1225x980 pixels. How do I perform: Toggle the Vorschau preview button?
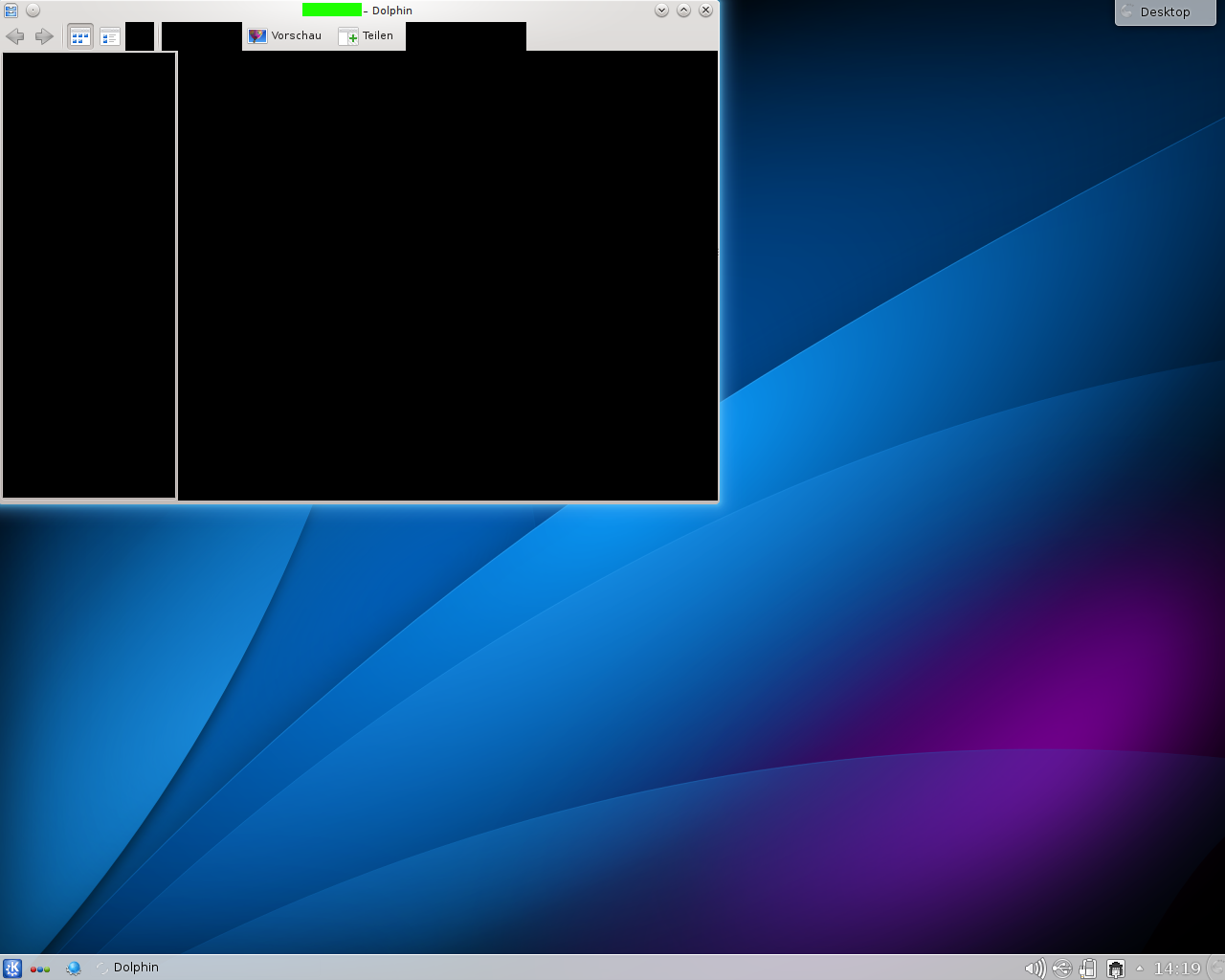coord(285,36)
